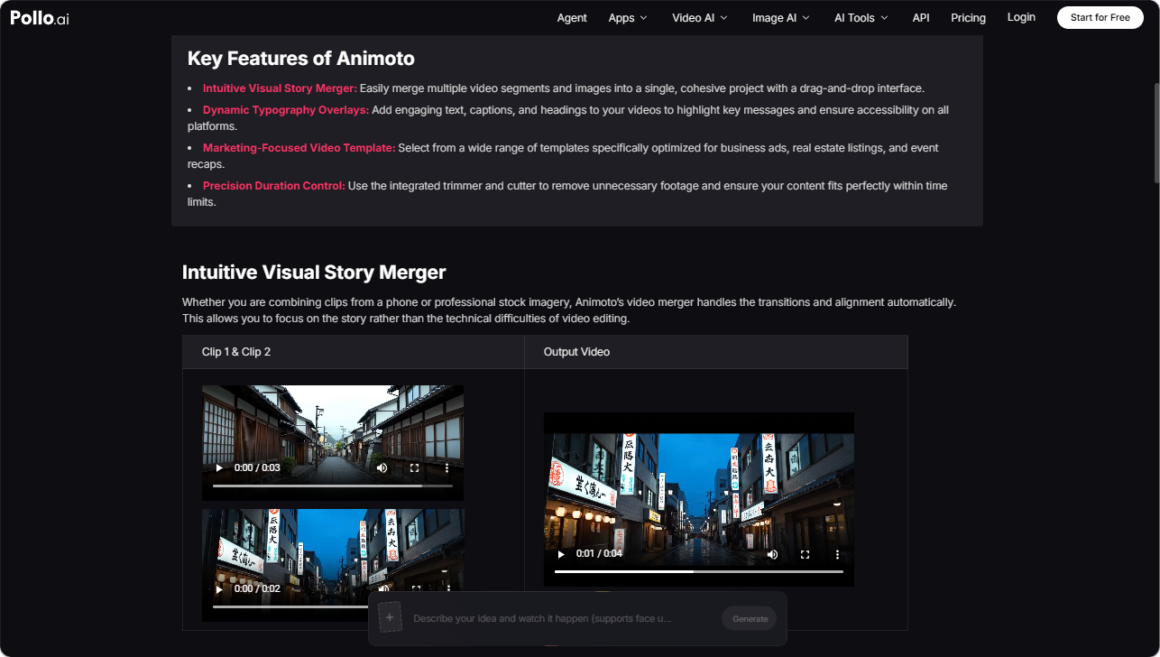This screenshot has width=1160, height=657.
Task: Click the page's vertical scrollbar
Action: click(1156, 133)
